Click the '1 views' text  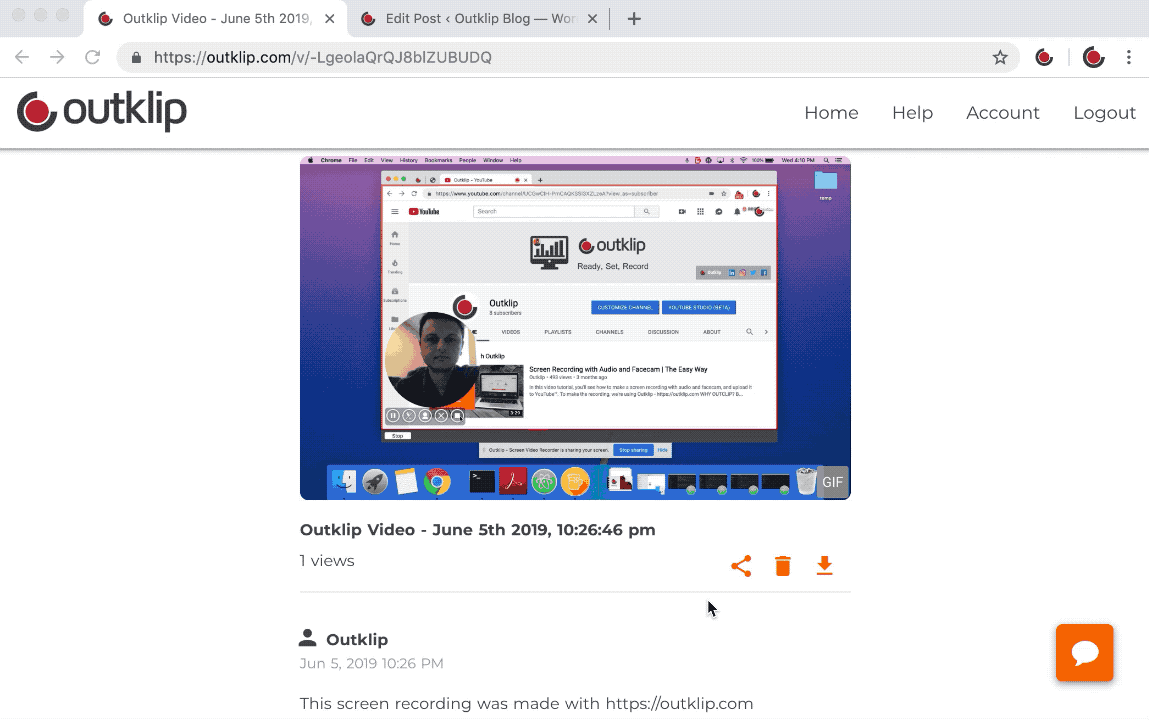(x=327, y=561)
